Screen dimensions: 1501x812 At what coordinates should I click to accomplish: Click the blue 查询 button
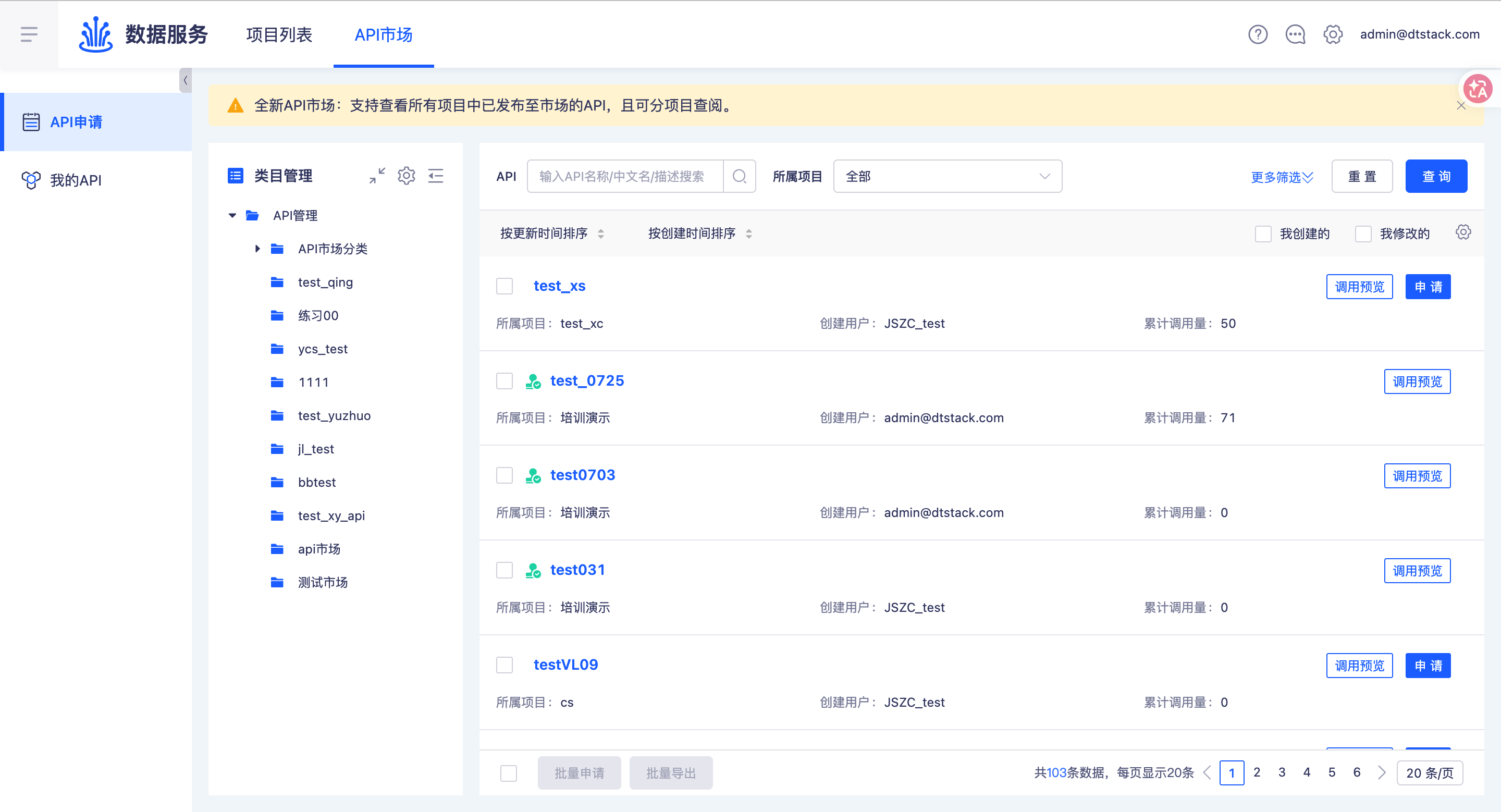1436,176
